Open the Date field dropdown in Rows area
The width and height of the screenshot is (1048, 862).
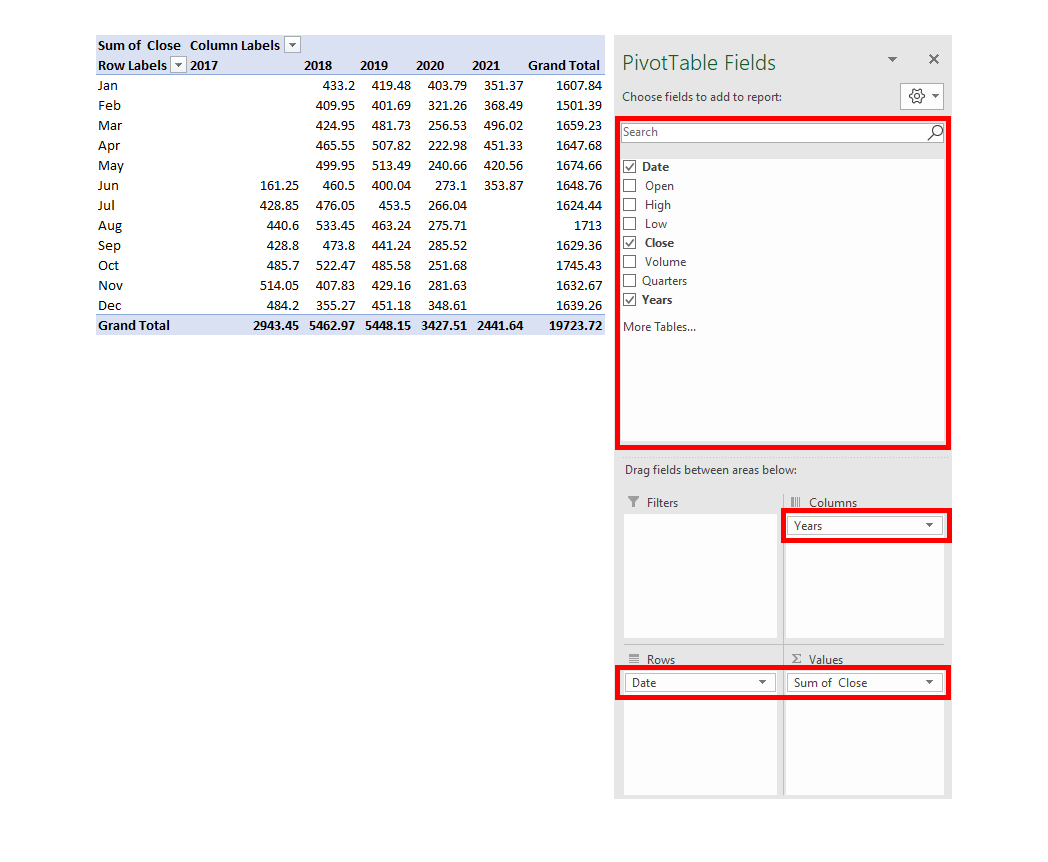pyautogui.click(x=762, y=682)
